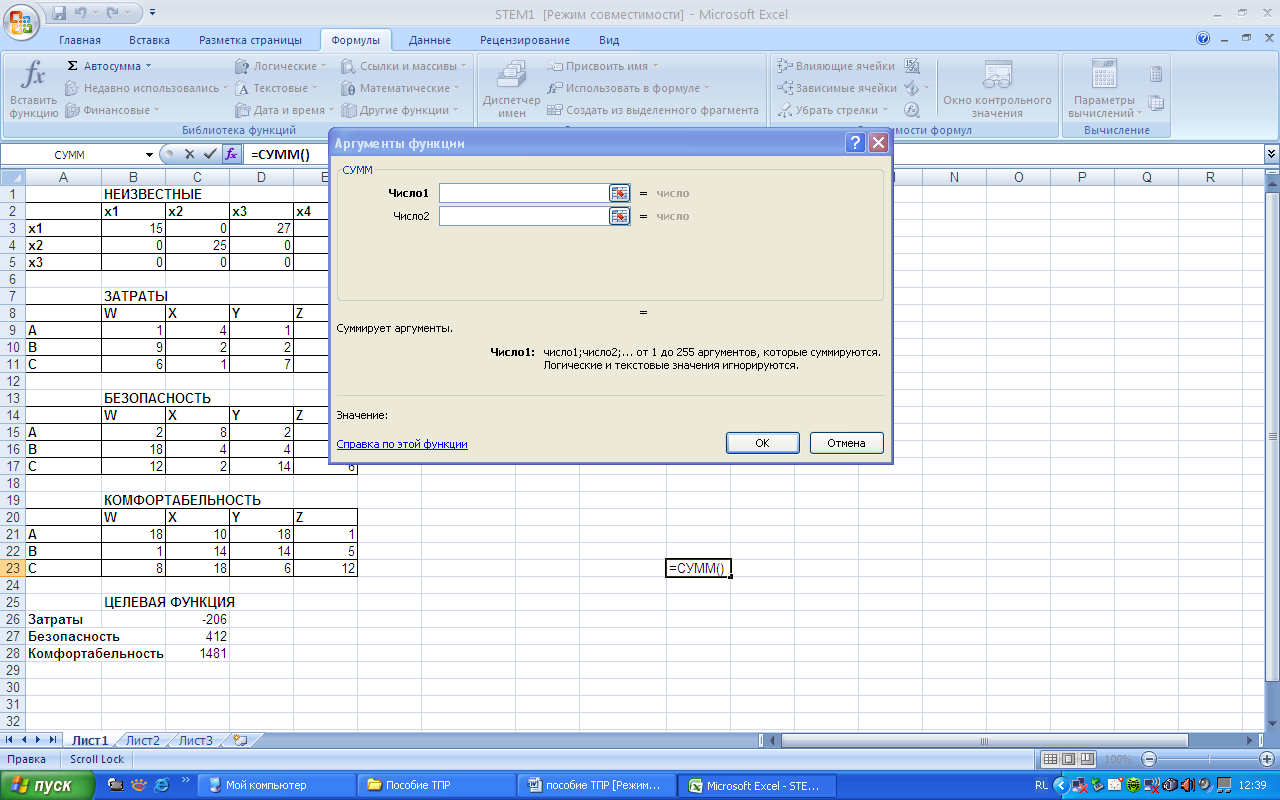Expand the formula bar with right-end arrow
Viewport: 1280px width, 800px height.
coord(1271,154)
